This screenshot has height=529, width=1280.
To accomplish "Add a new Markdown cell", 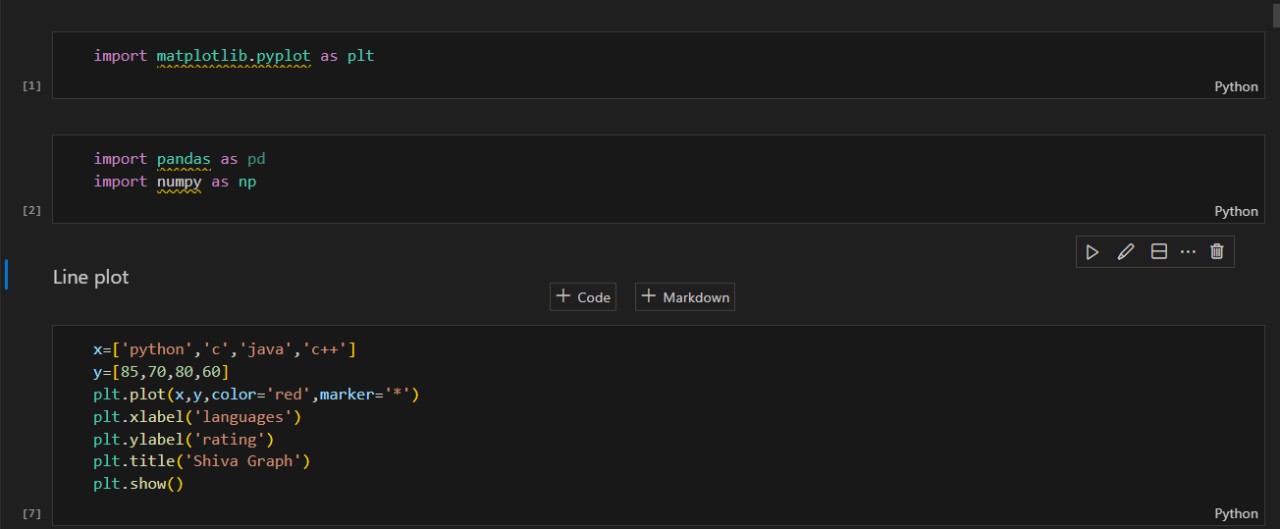I will pyautogui.click(x=685, y=297).
